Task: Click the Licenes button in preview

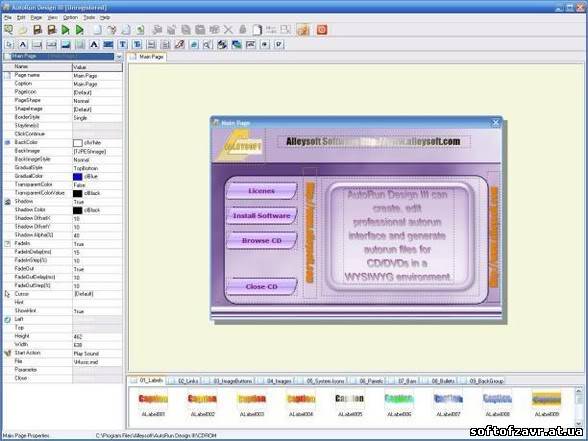Action: 261,191
